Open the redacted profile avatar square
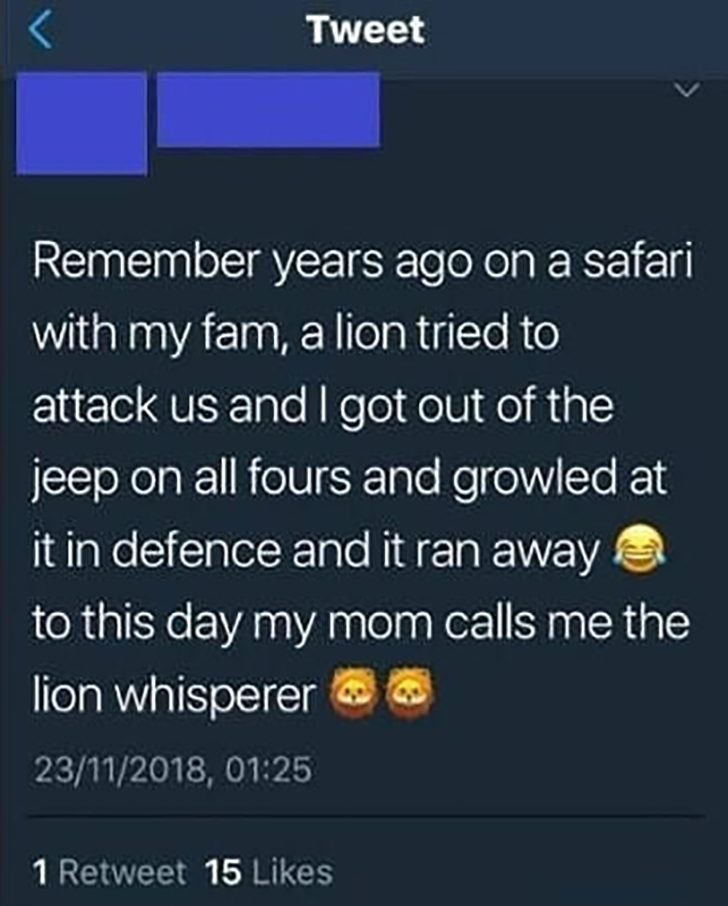The width and height of the screenshot is (728, 906). point(81,123)
